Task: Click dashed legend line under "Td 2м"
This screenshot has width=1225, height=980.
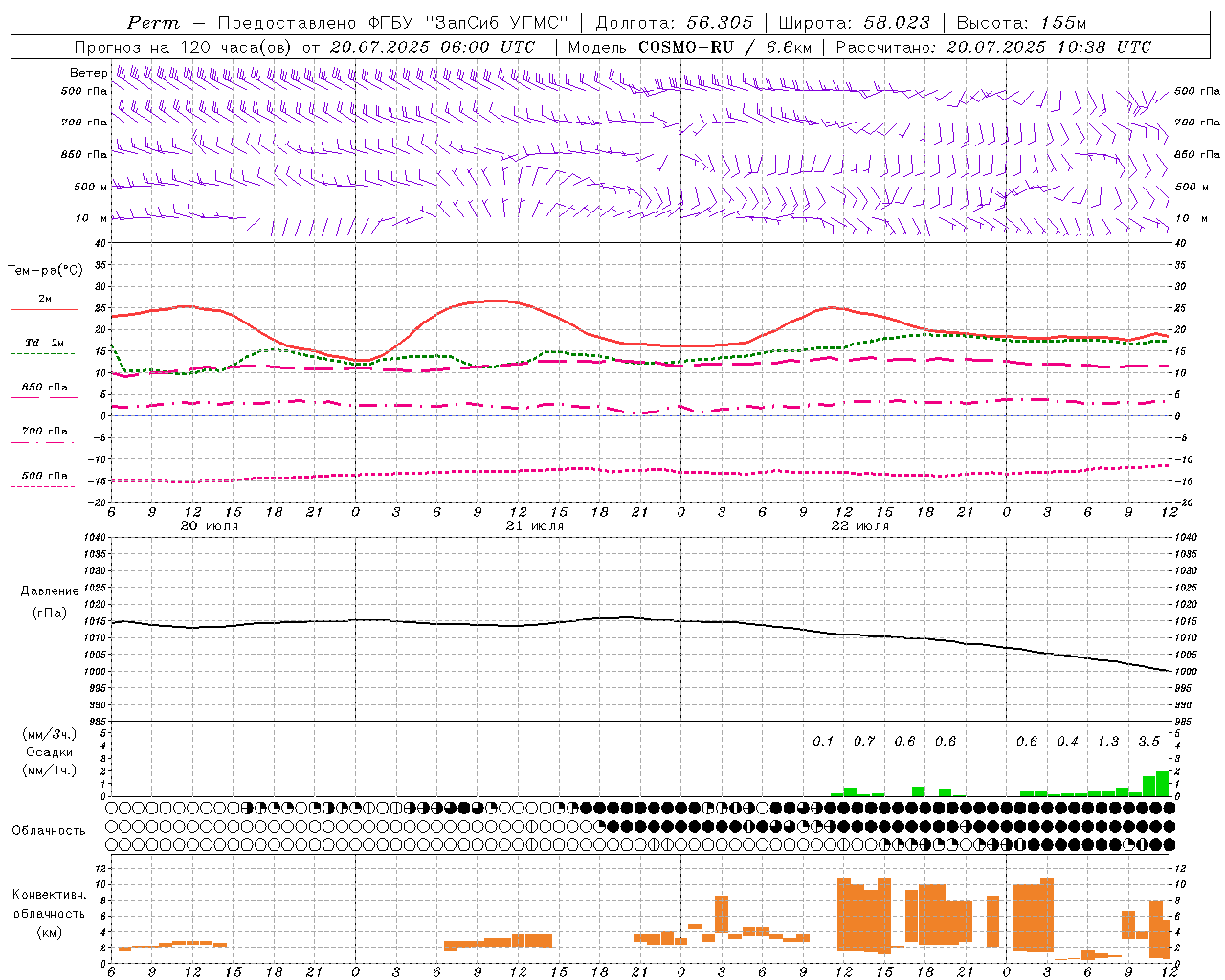Action: click(42, 353)
